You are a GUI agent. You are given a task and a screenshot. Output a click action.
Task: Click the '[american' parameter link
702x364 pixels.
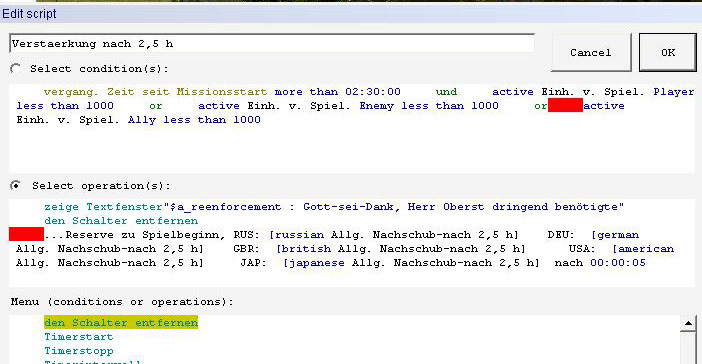click(643, 248)
